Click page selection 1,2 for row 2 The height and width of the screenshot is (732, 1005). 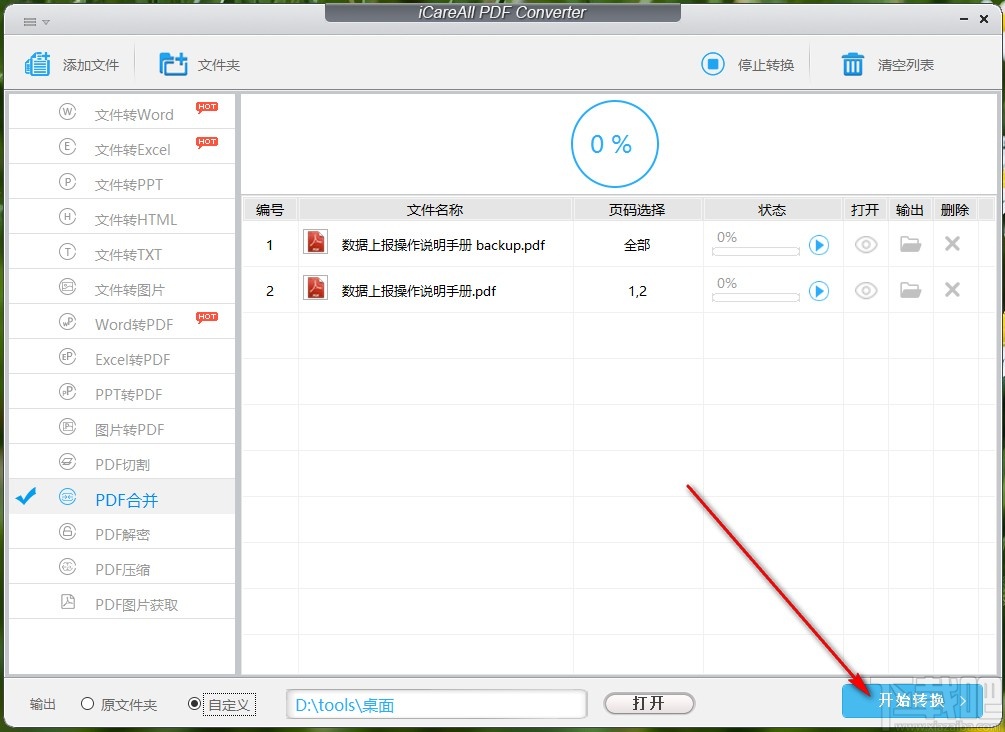[637, 291]
